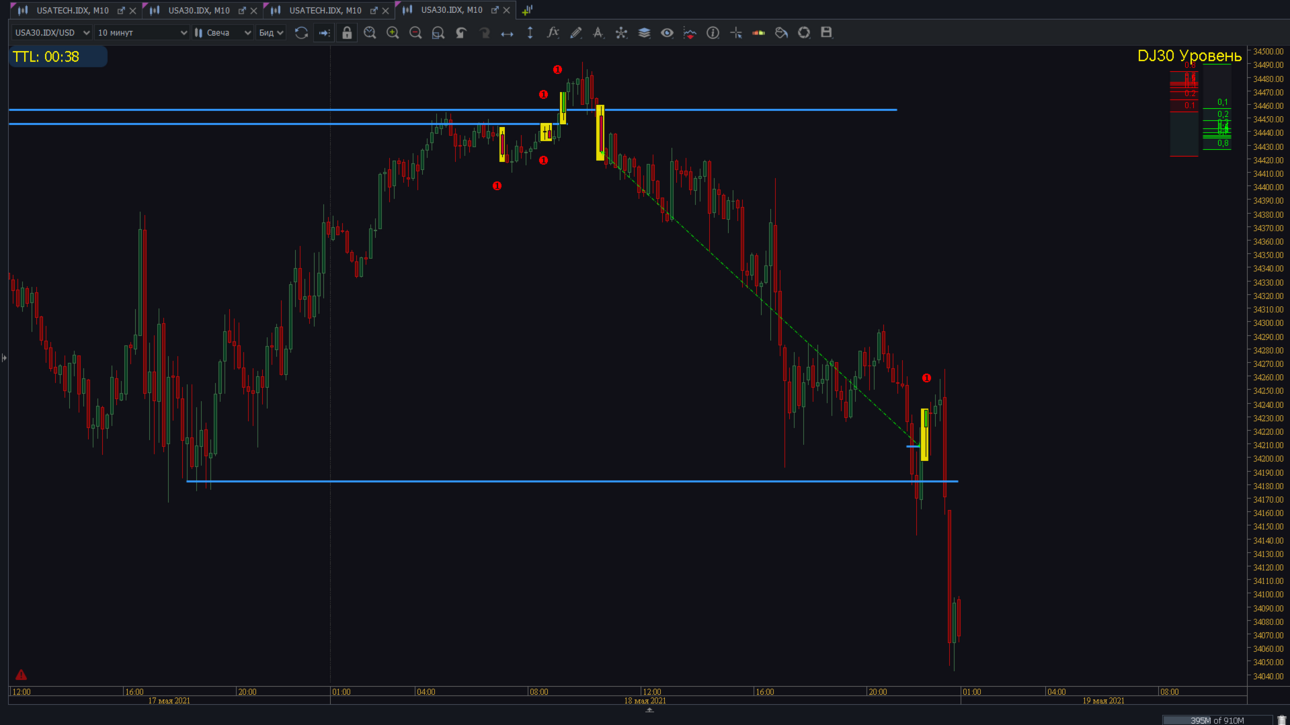The width and height of the screenshot is (1290, 725).
Task: Click the Save floppy disk icon
Action: (826, 33)
